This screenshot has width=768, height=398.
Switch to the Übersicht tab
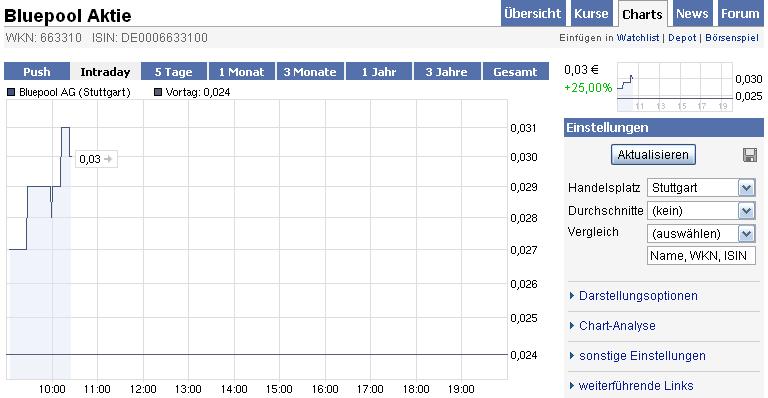pos(533,14)
